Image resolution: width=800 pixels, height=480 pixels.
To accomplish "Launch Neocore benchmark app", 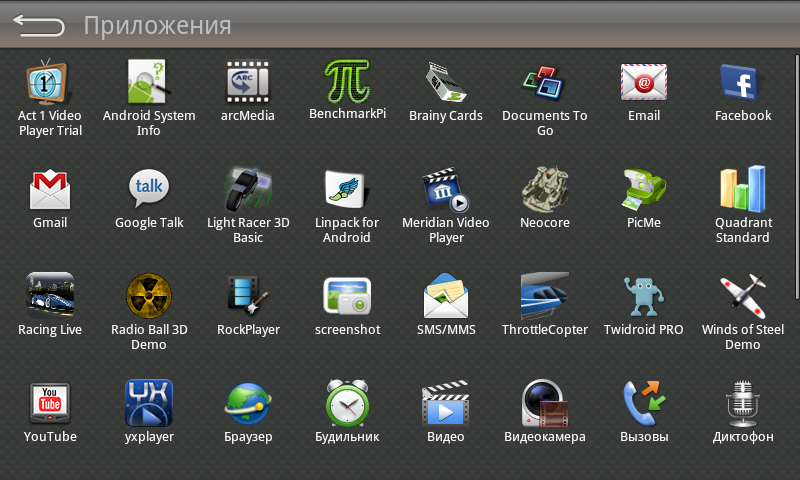I will 544,189.
